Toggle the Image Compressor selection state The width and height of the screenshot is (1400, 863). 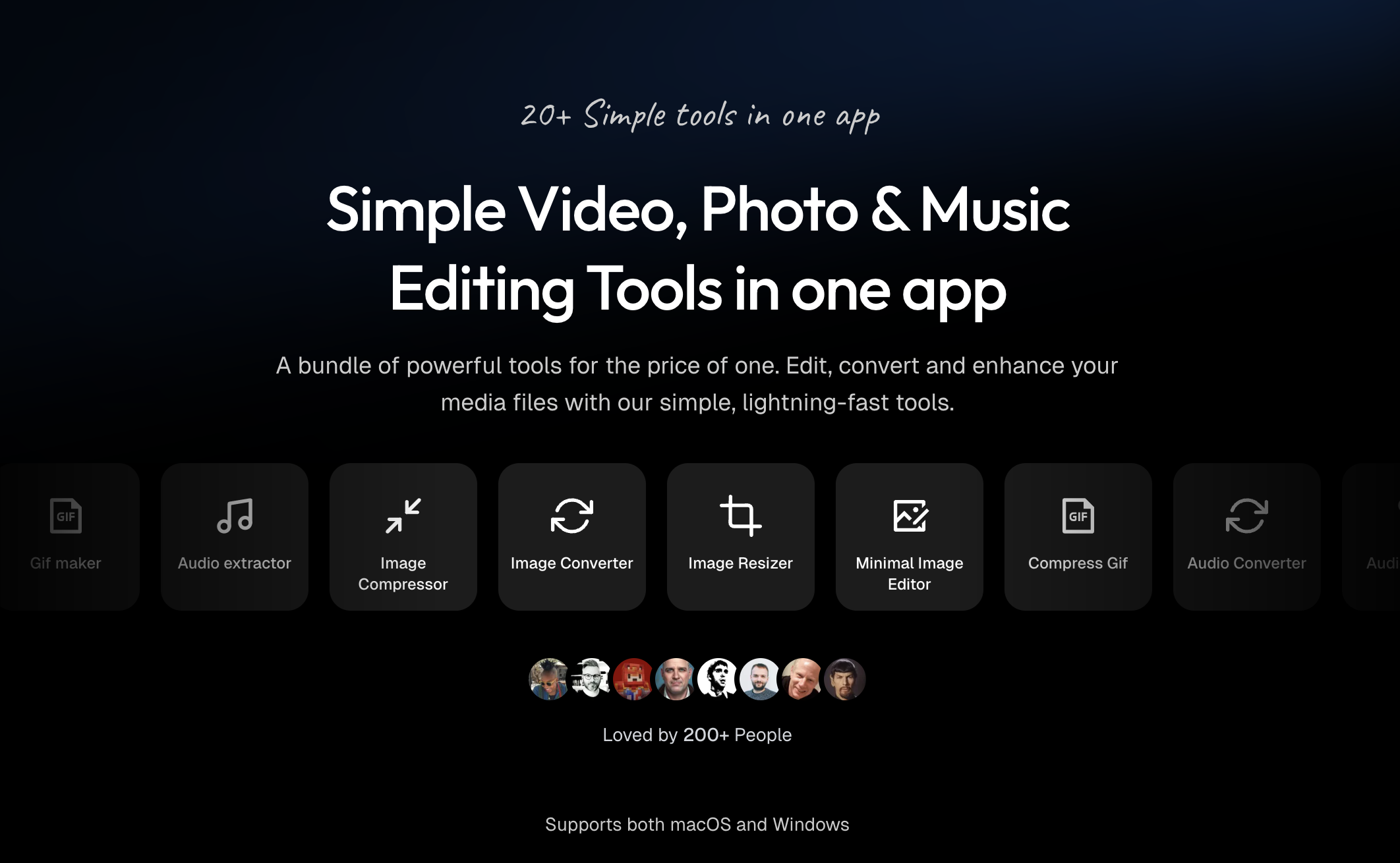[x=403, y=536]
